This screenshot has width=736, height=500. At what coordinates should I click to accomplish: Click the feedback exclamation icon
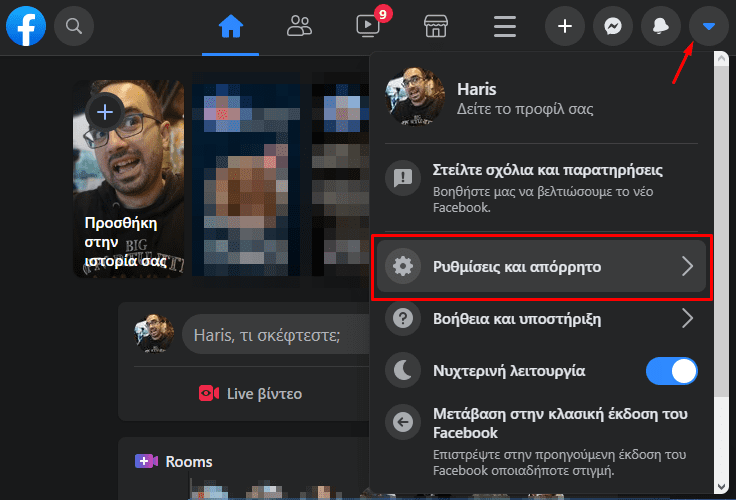click(x=403, y=178)
